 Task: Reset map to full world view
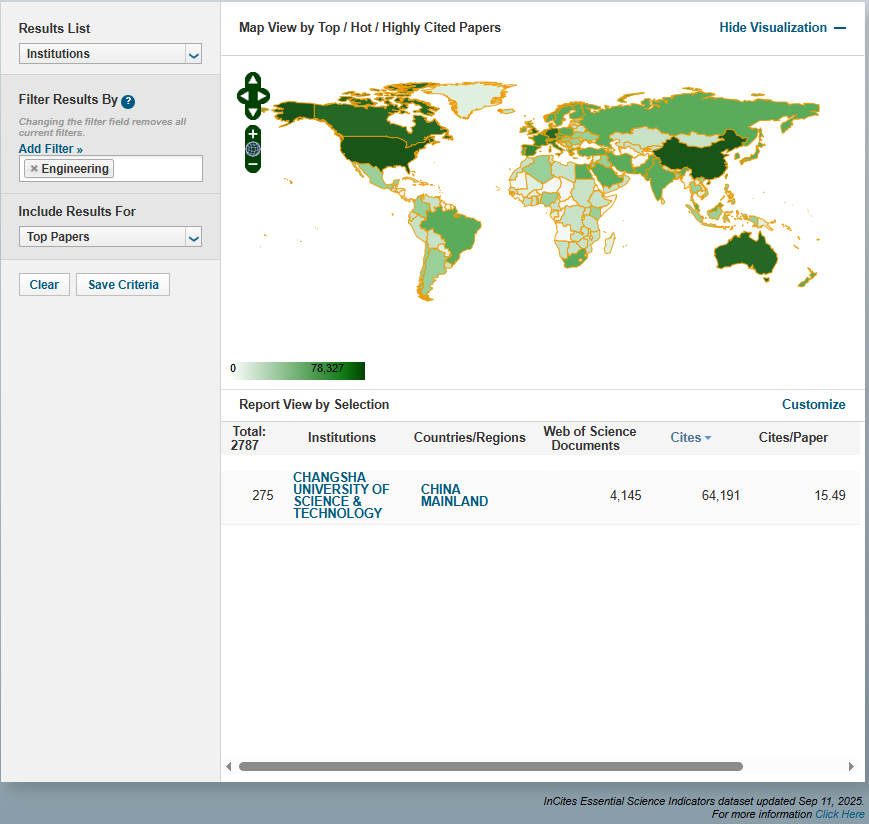253,149
